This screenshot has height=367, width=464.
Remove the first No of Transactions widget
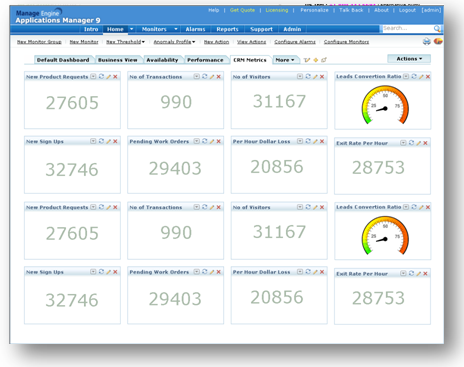tap(219, 77)
